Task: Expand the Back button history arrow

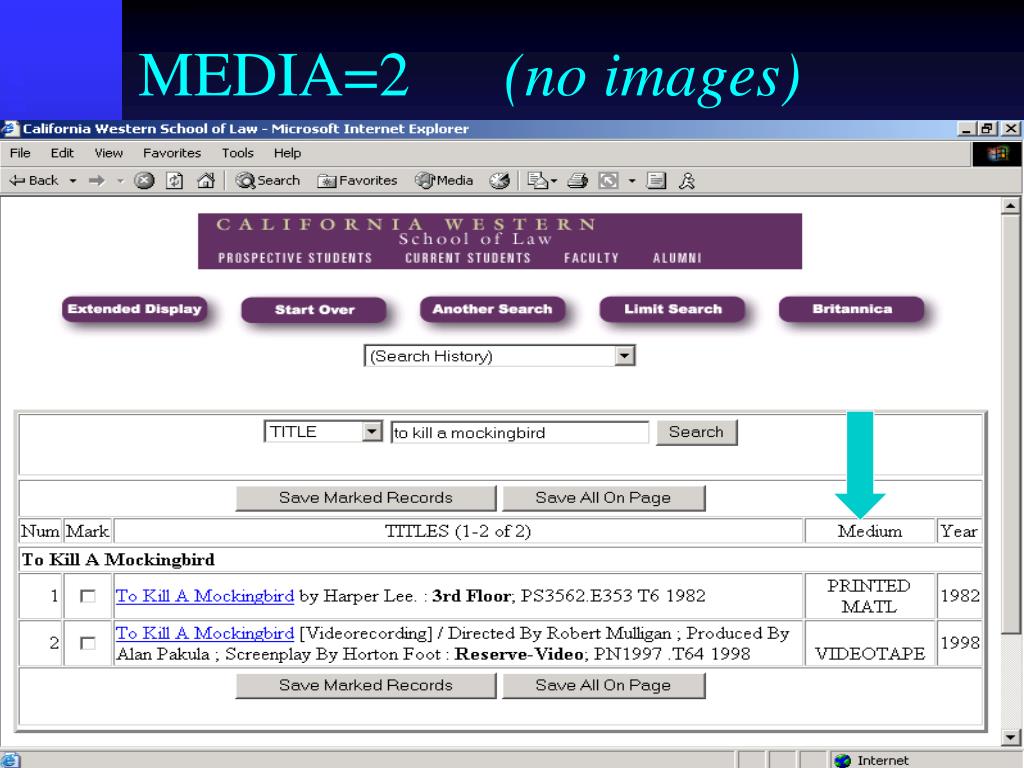Action: pos(73,181)
